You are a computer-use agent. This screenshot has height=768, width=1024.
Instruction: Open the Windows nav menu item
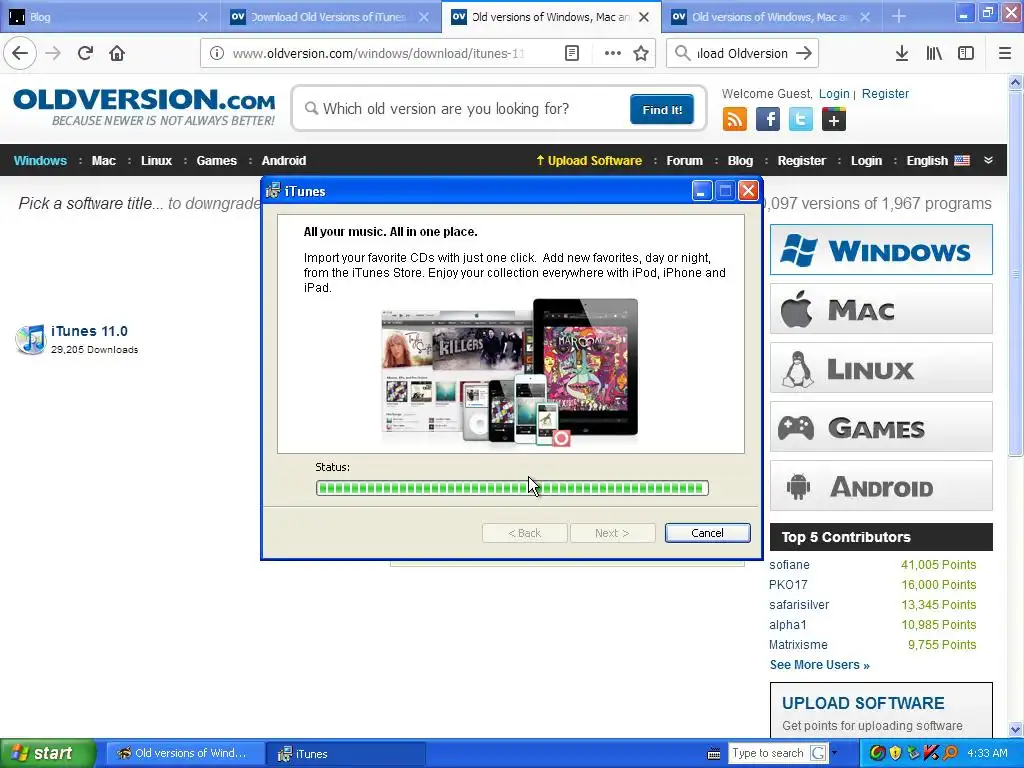tap(40, 161)
